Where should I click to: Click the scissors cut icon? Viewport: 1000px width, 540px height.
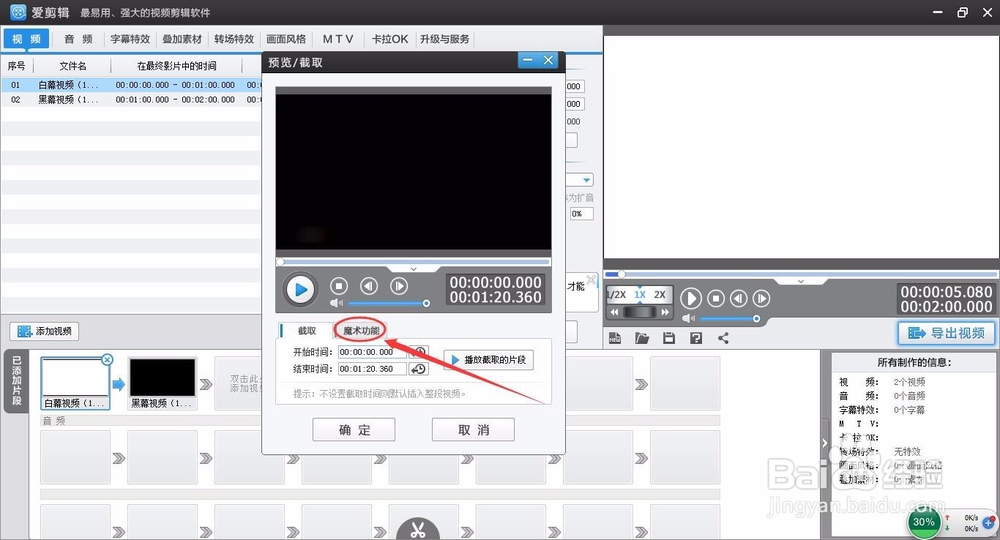(418, 529)
